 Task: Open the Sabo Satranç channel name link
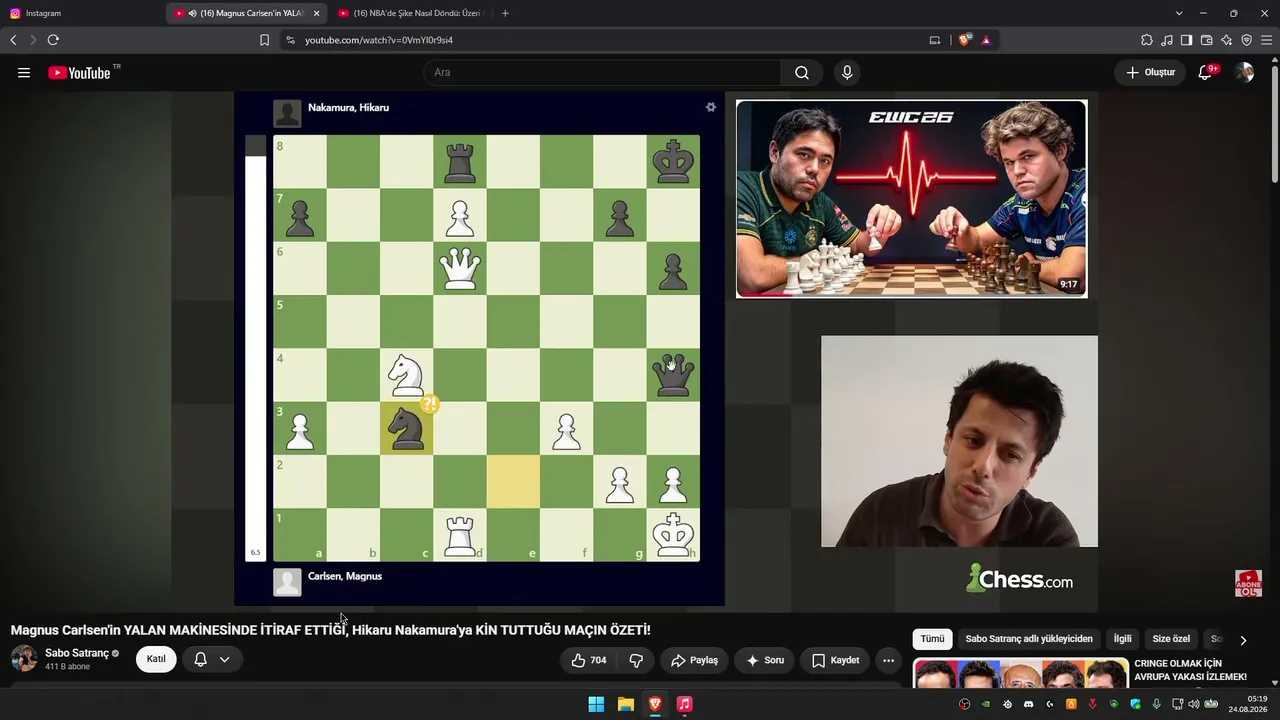click(x=77, y=653)
